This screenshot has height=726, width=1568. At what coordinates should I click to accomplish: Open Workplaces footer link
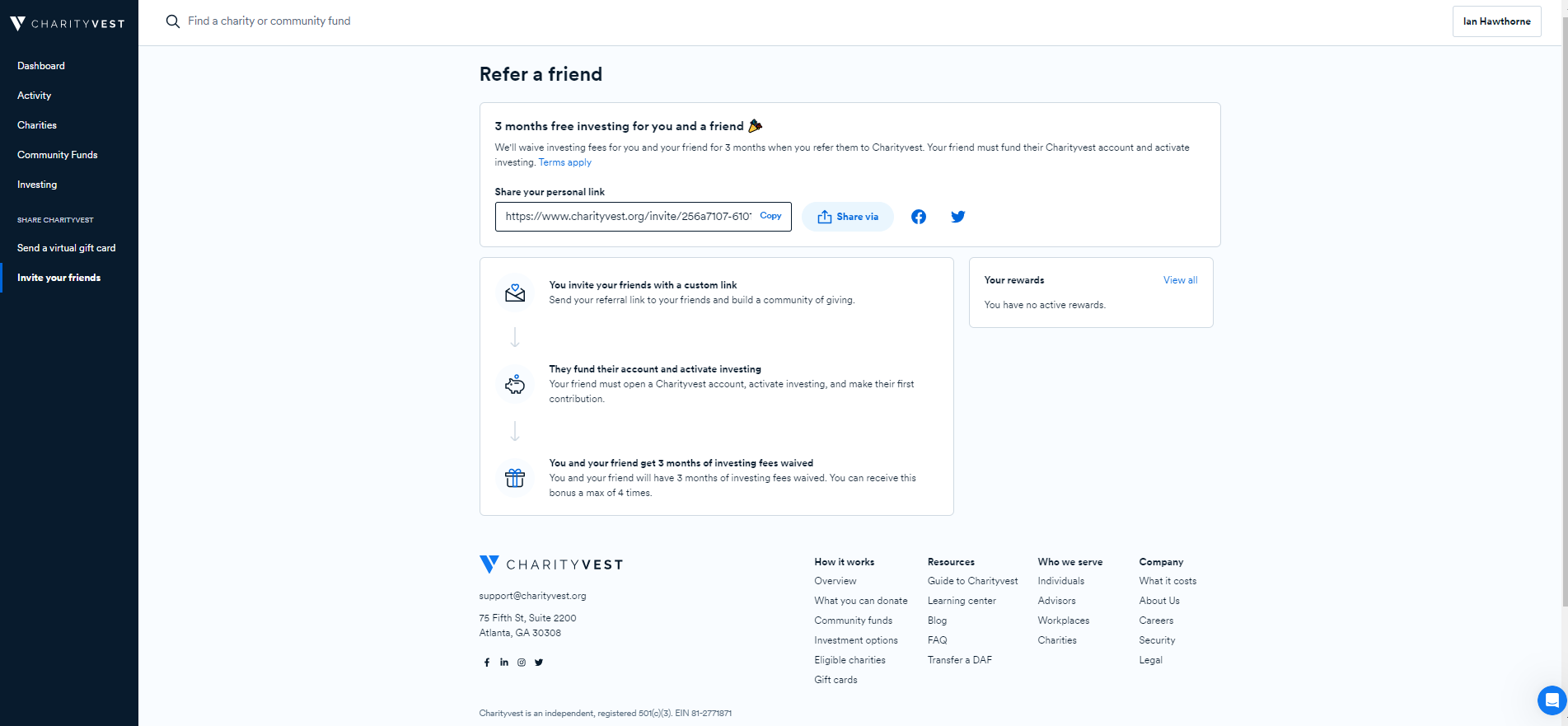pyautogui.click(x=1064, y=621)
